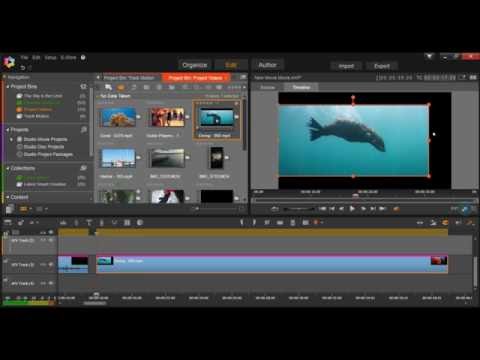The height and width of the screenshot is (360, 480).
Task: Click the timeline mark in icon
Action: (x=242, y=222)
